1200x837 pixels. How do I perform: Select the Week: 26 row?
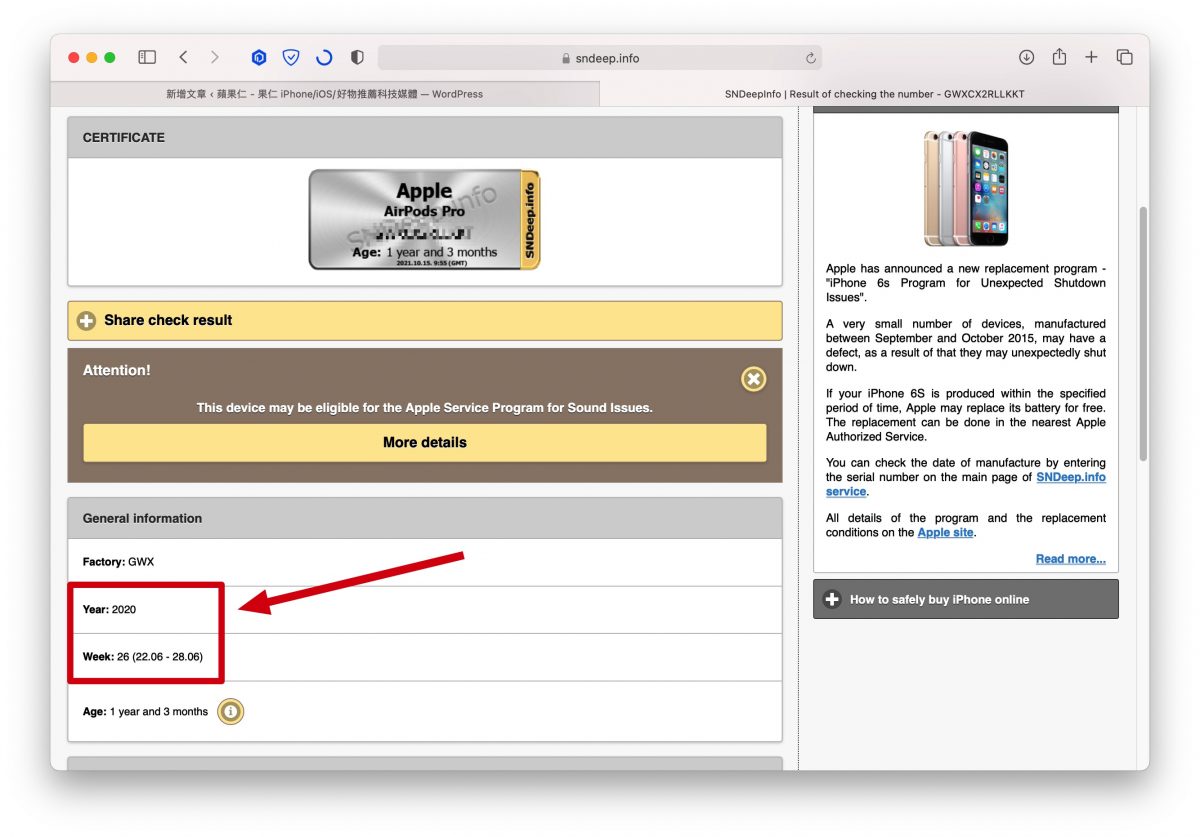coord(425,657)
